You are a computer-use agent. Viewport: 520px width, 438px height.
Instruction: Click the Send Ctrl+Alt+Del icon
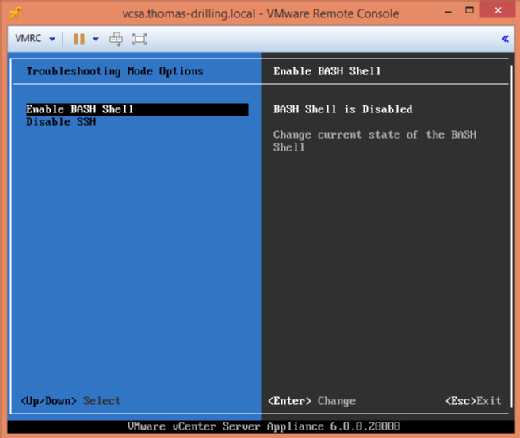pos(116,39)
